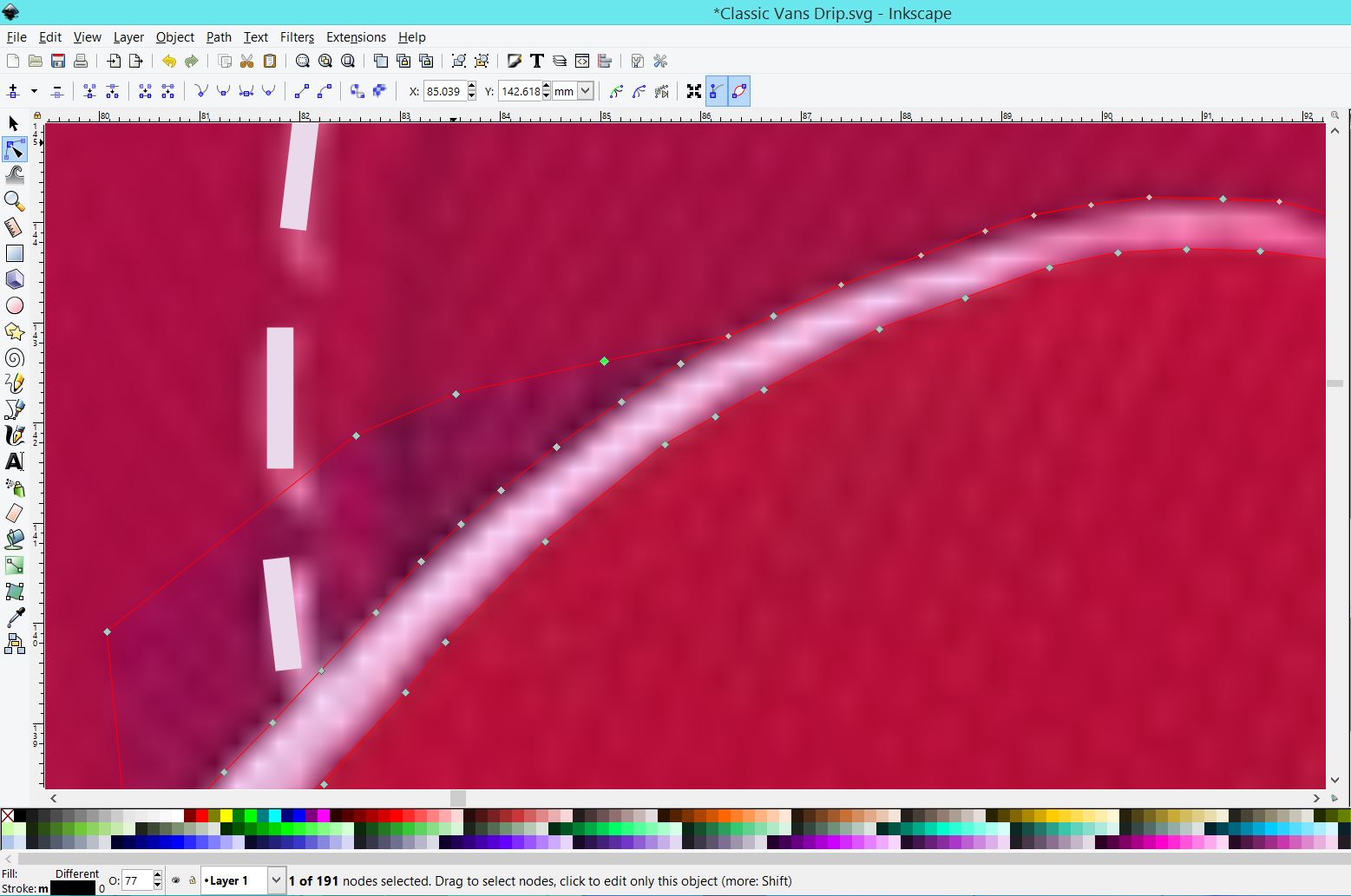Activate the Dropper color picker tool
The height and width of the screenshot is (896, 1351).
click(15, 618)
